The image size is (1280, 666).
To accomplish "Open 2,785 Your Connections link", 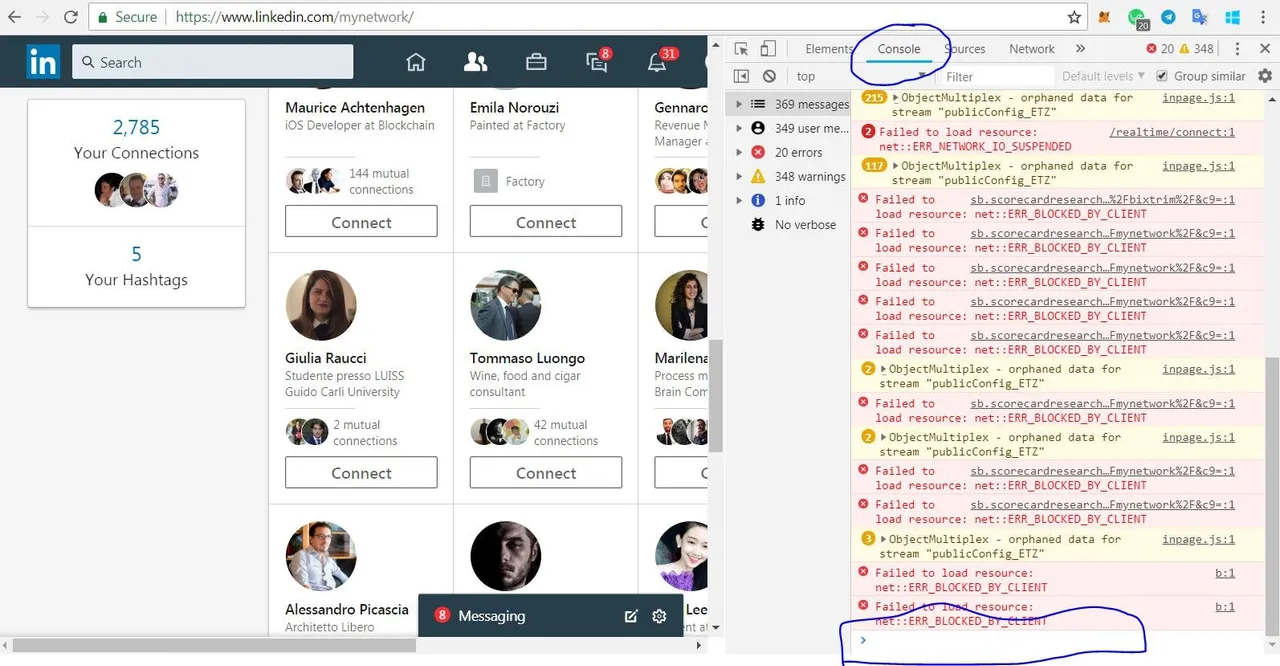I will pos(136,139).
